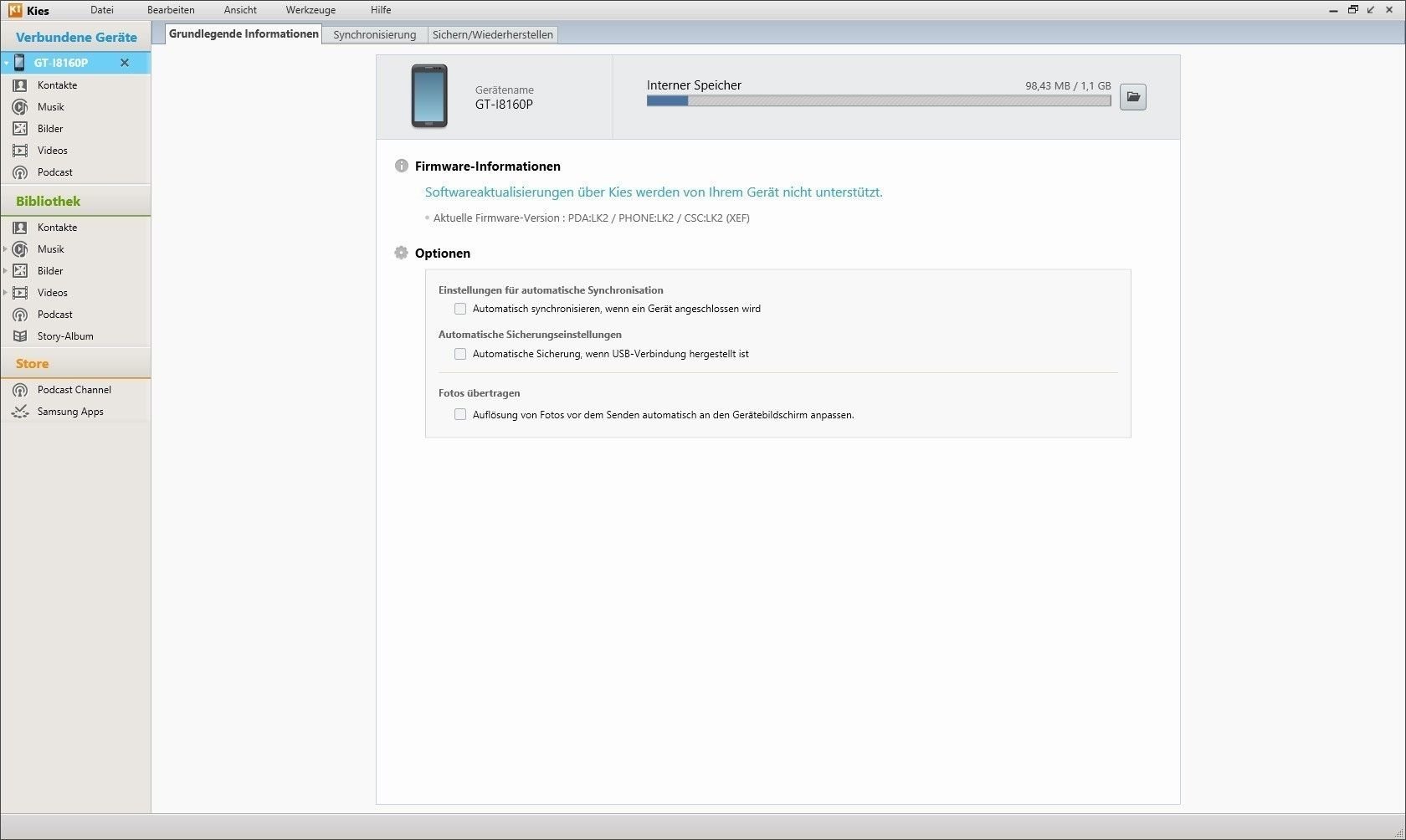Open the Hilfe menu
Screen dimensions: 1406x840
pyautogui.click(x=381, y=10)
